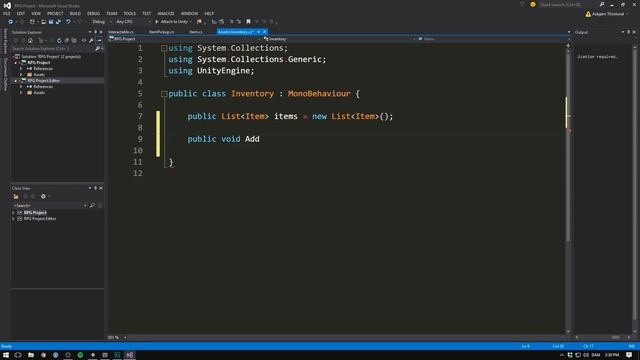Click the Class View settings gear icon
This screenshot has height=360, width=640.
[43, 197]
